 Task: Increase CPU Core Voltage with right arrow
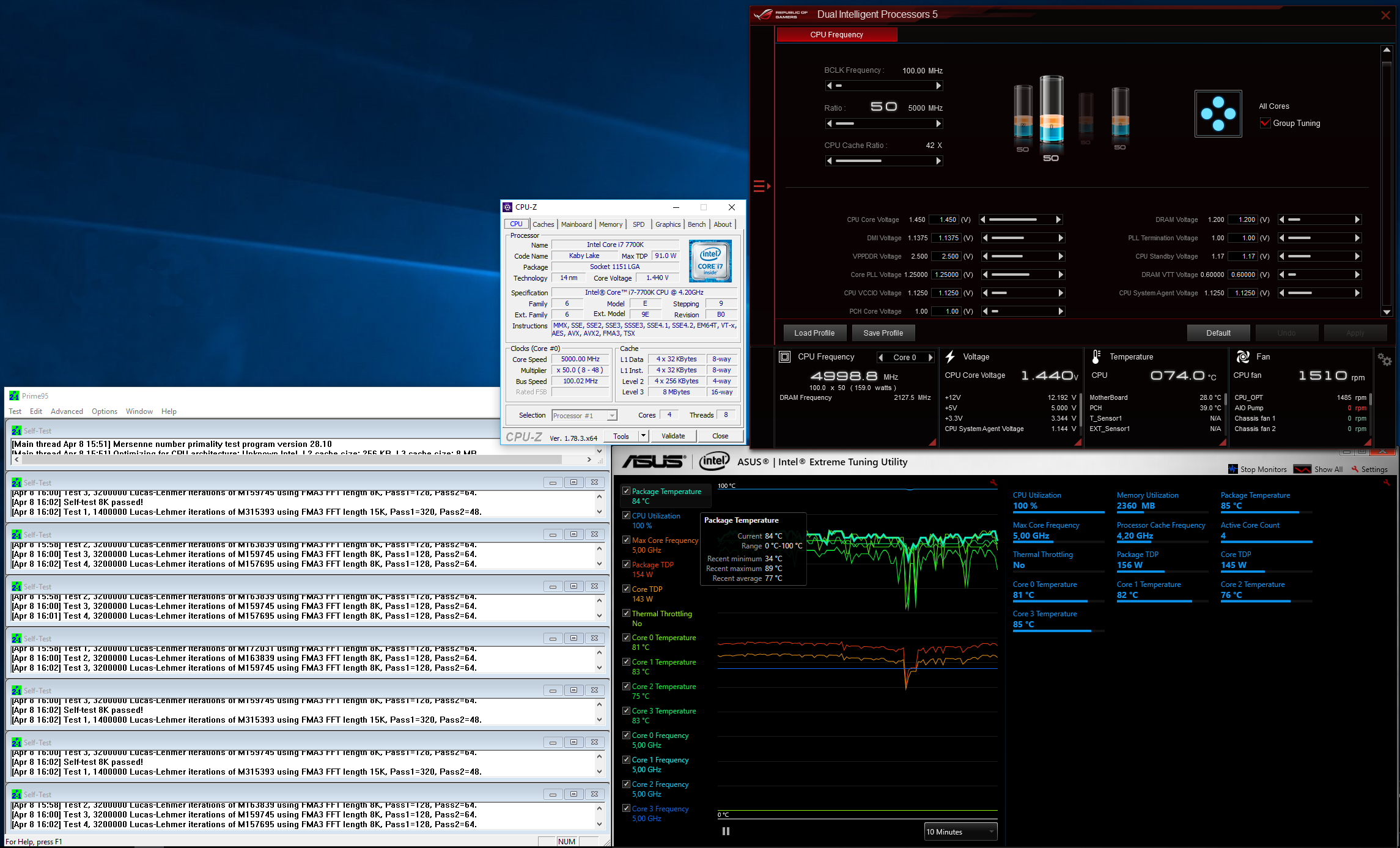pos(1058,219)
